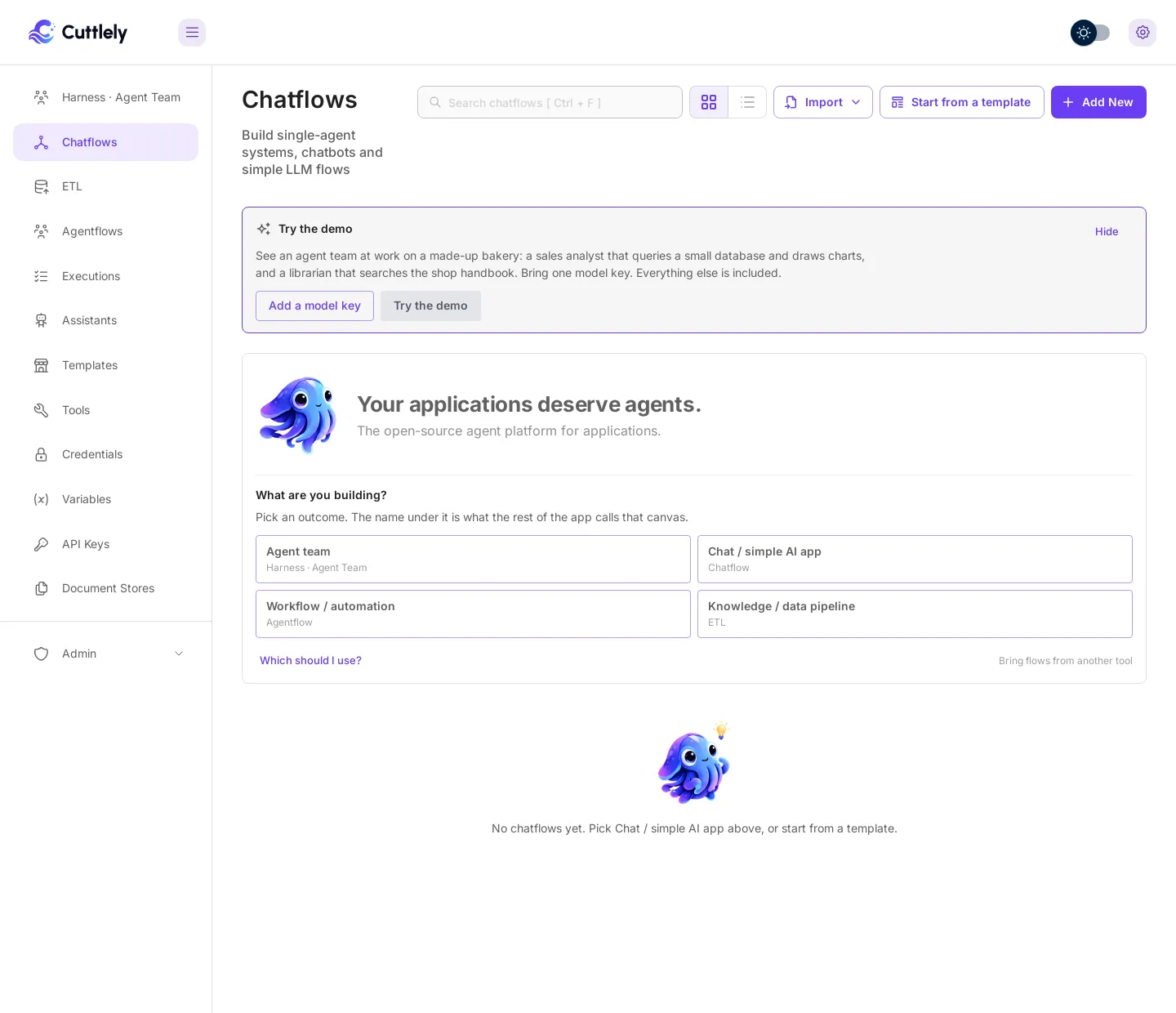The image size is (1176, 1013).
Task: Toggle dark mode switch
Action: 1090,33
